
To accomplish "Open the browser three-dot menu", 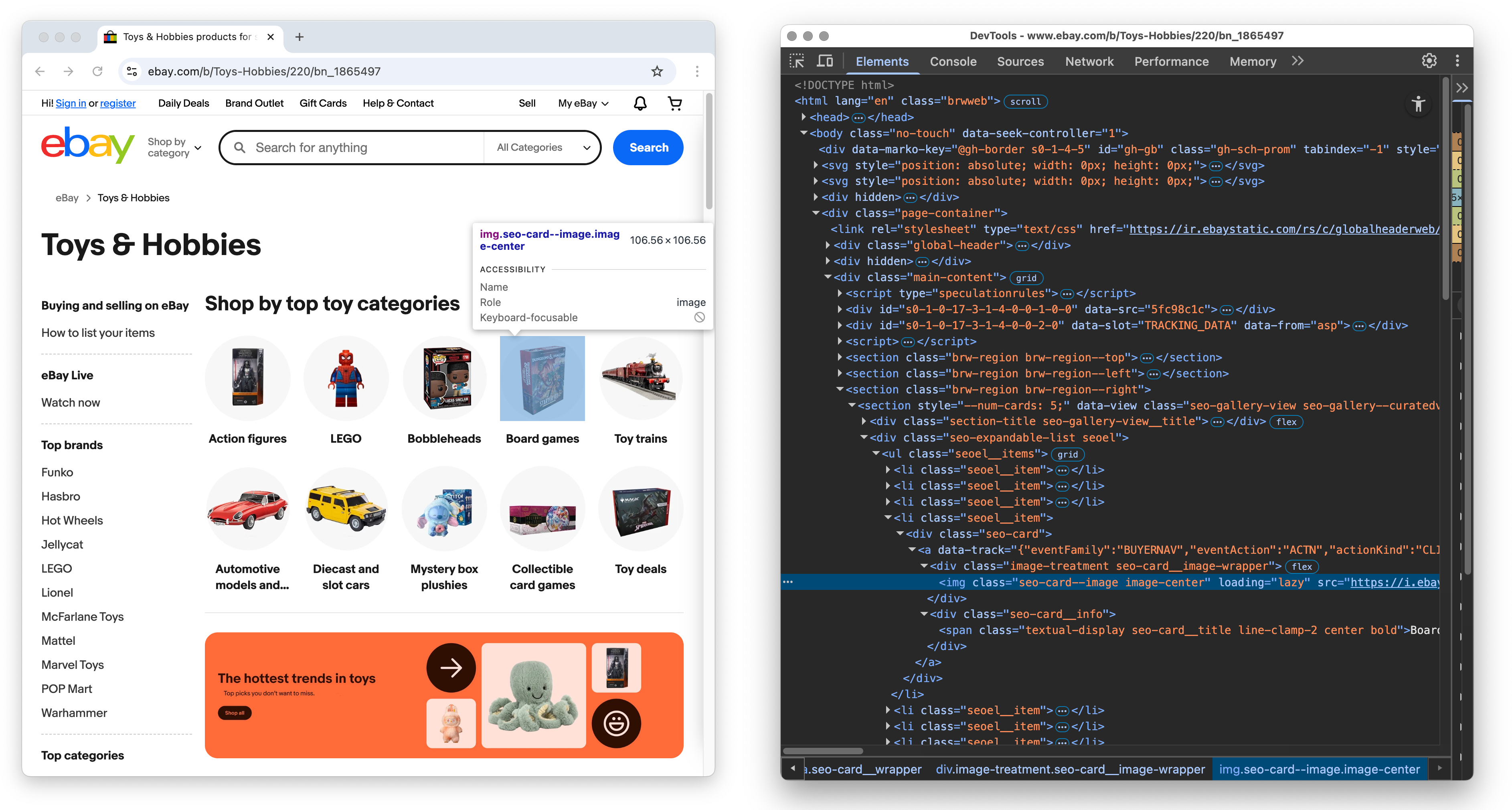I will [x=697, y=71].
